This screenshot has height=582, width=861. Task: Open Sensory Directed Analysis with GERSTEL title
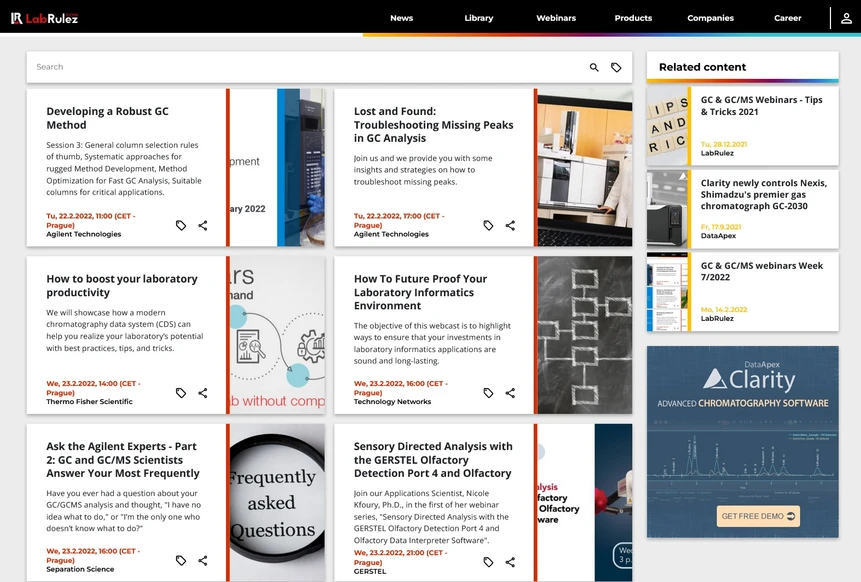click(433, 460)
